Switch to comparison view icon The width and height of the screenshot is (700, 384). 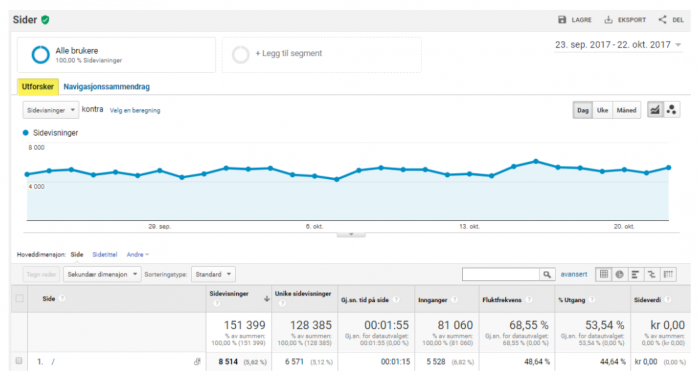(652, 274)
